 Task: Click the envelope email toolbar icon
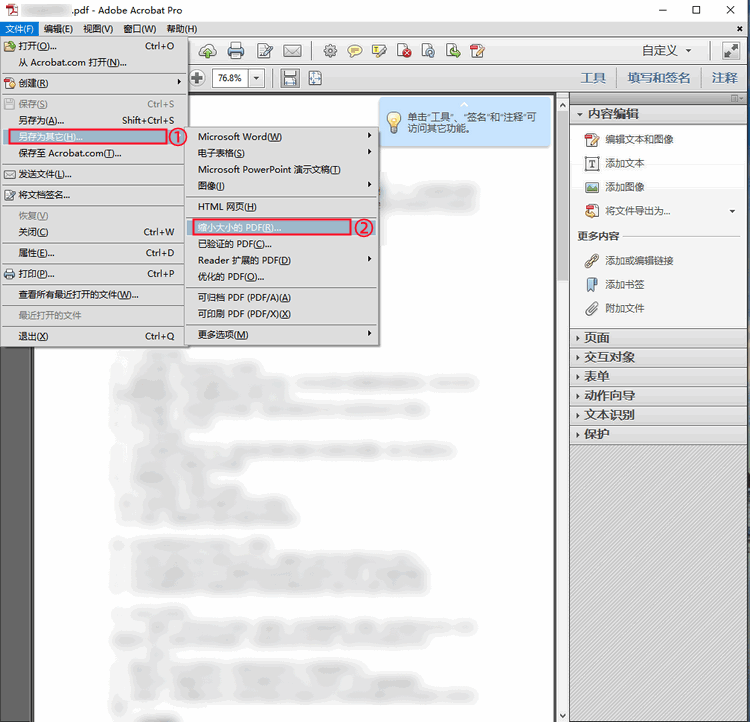pyautogui.click(x=292, y=51)
